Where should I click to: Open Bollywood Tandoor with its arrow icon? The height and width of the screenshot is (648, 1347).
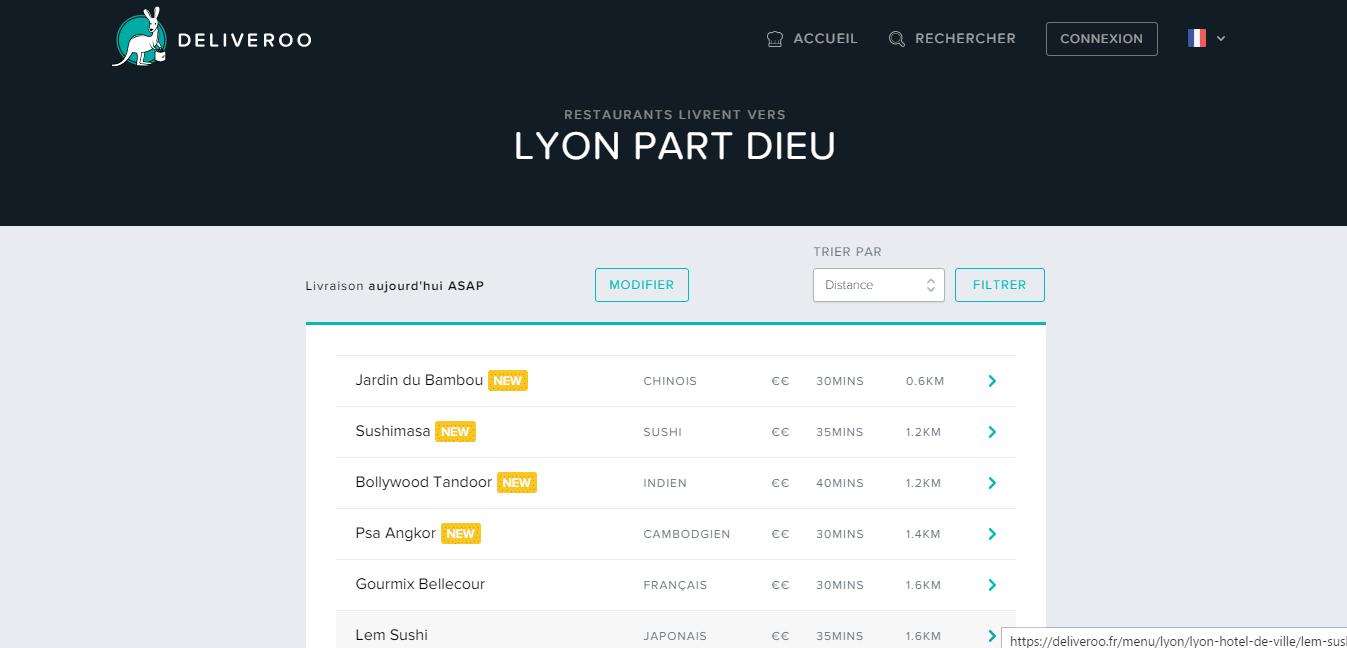[x=991, y=483]
